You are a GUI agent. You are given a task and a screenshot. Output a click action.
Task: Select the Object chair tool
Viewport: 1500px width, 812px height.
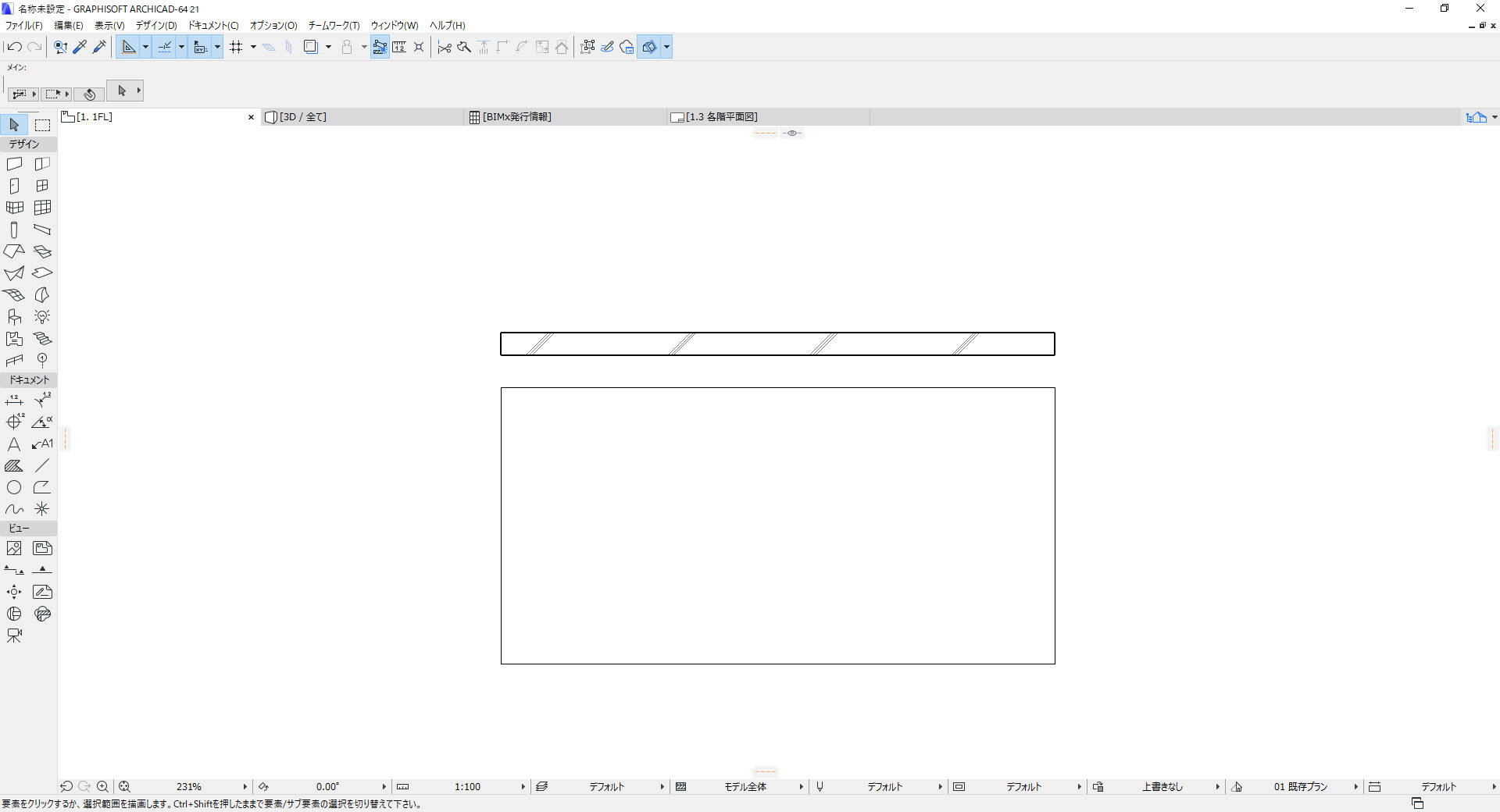pos(14,317)
